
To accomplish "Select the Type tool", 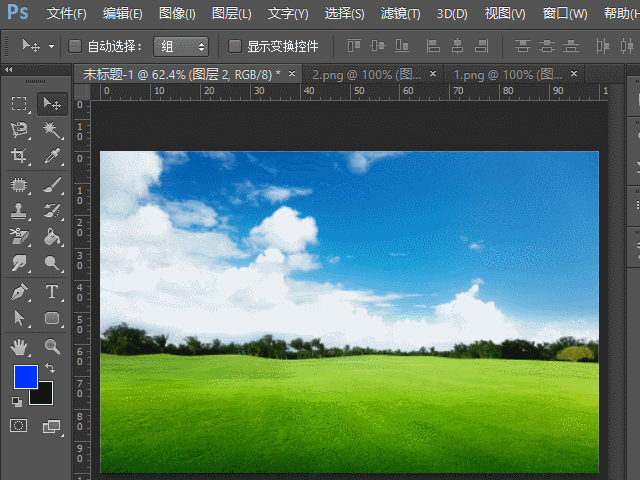I will tap(52, 292).
